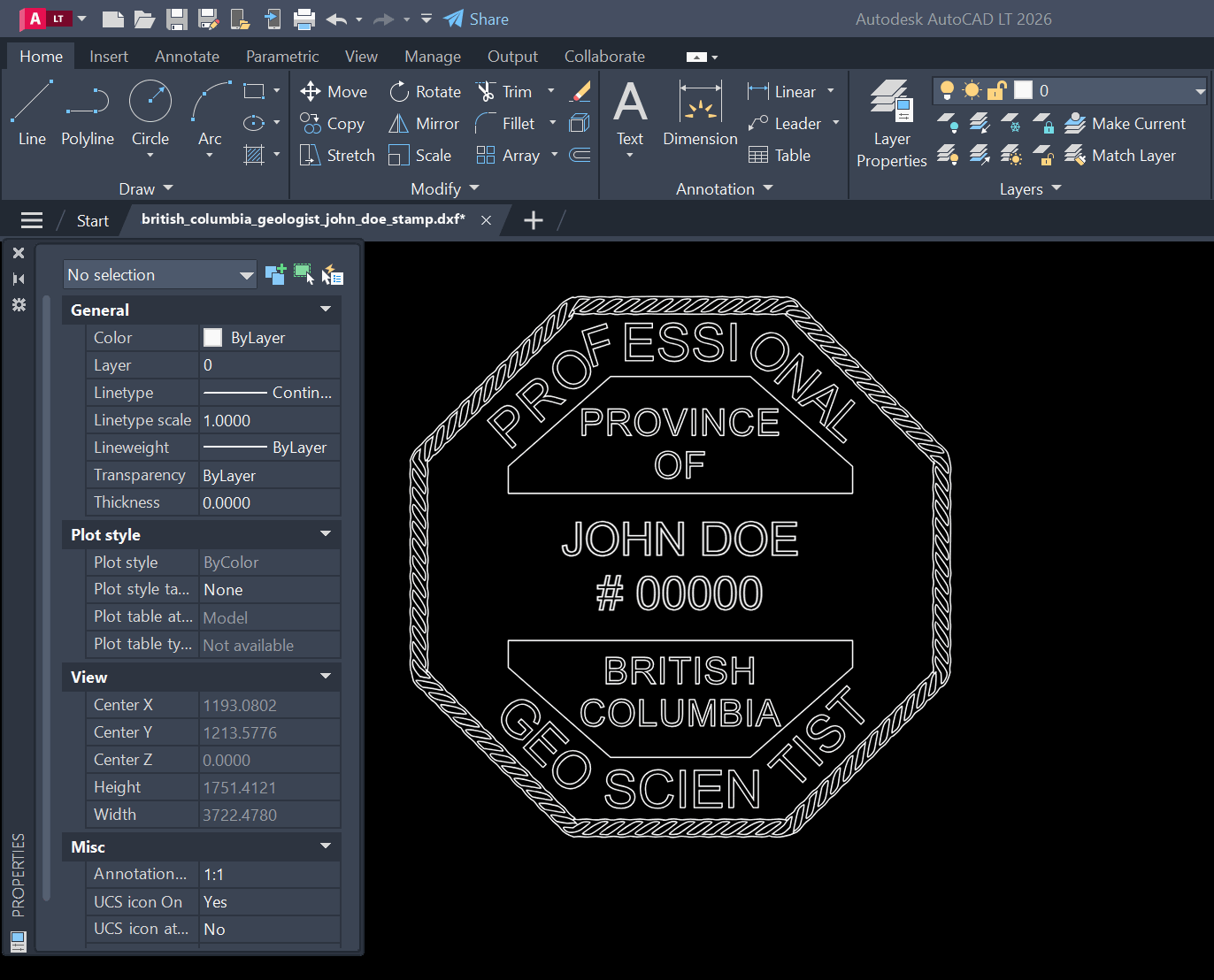The width and height of the screenshot is (1214, 980).
Task: Open the Annotate ribbon tab
Action: (187, 56)
